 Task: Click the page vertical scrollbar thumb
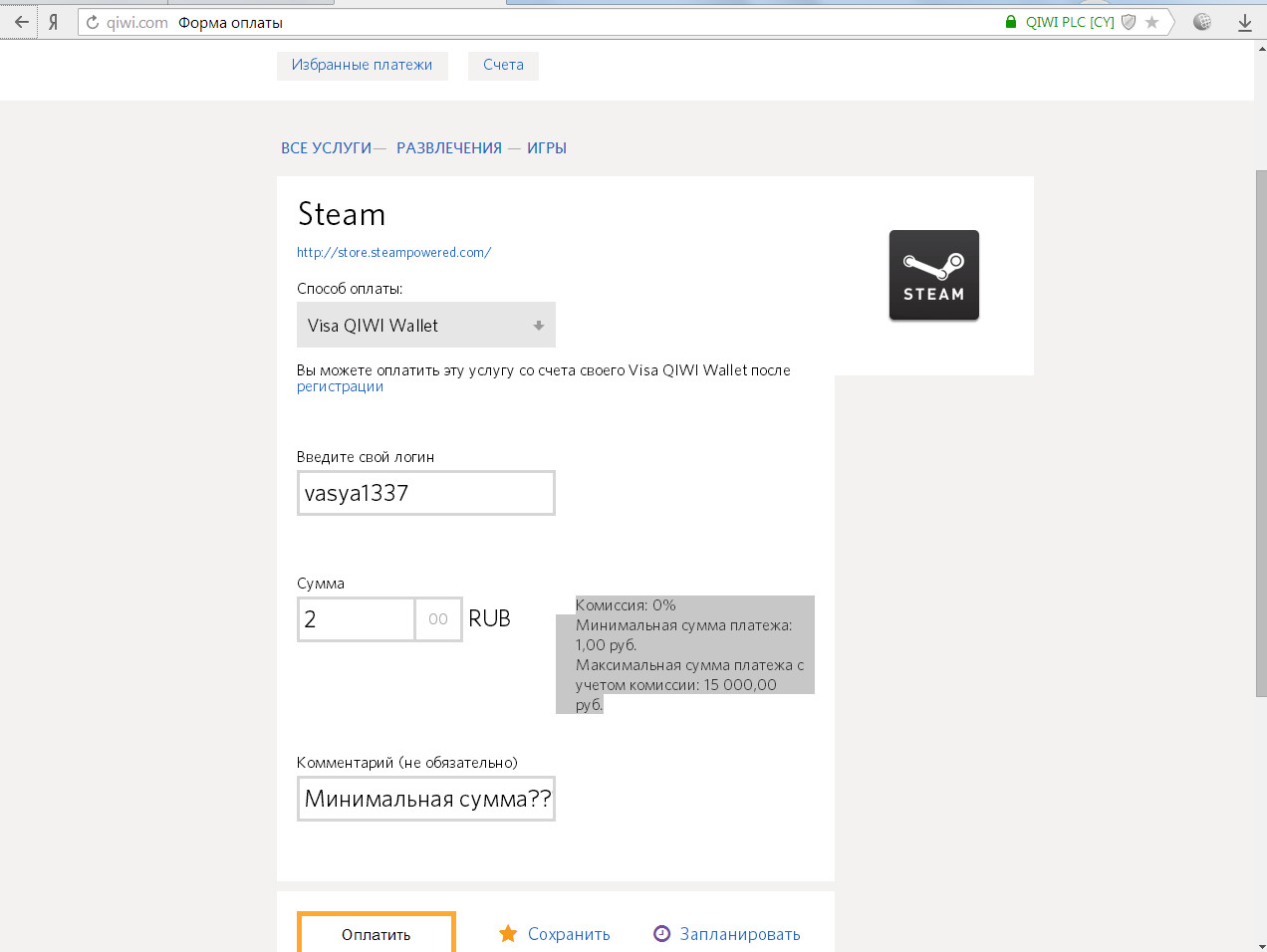coord(1261,433)
